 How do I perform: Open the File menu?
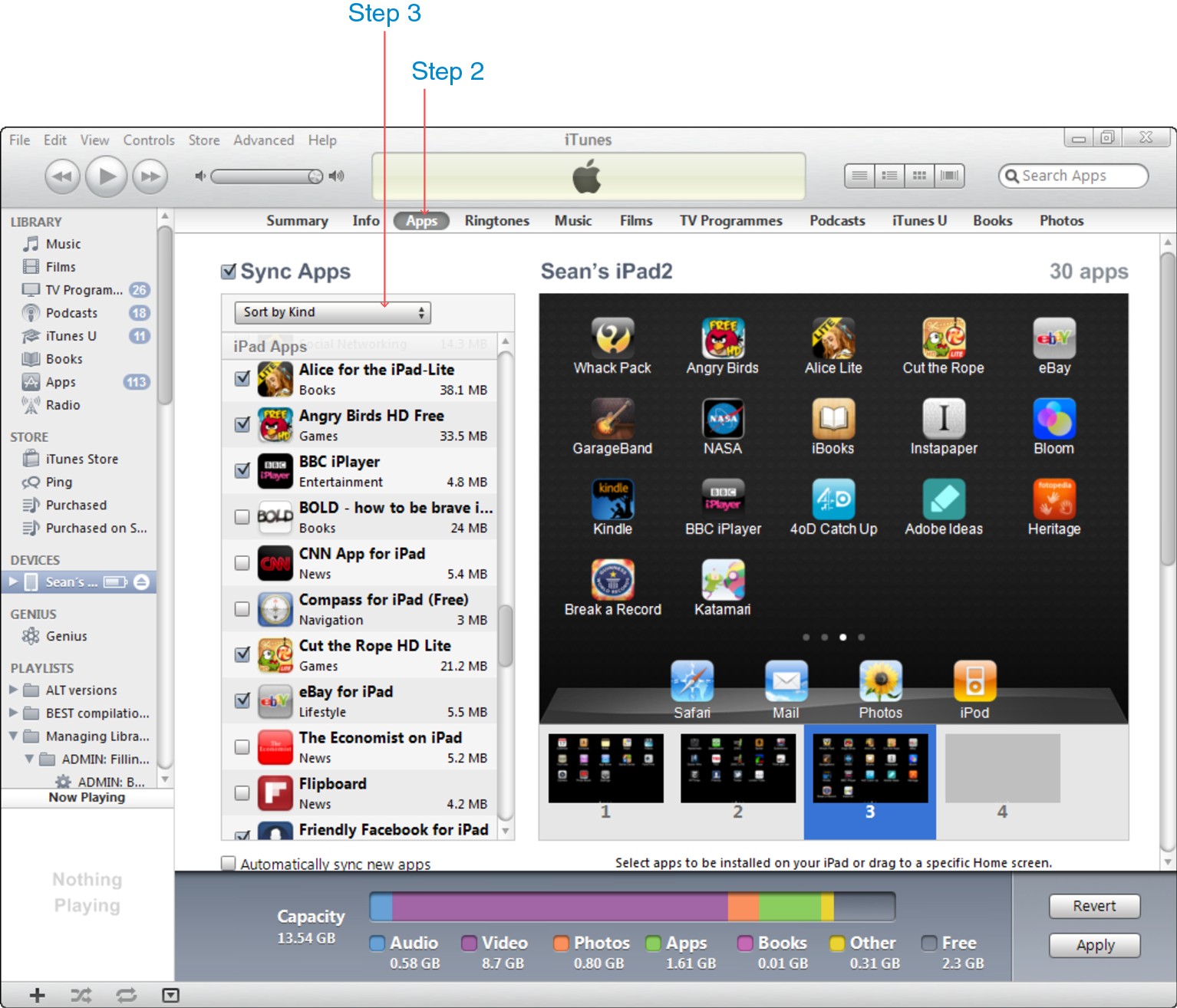(x=20, y=140)
